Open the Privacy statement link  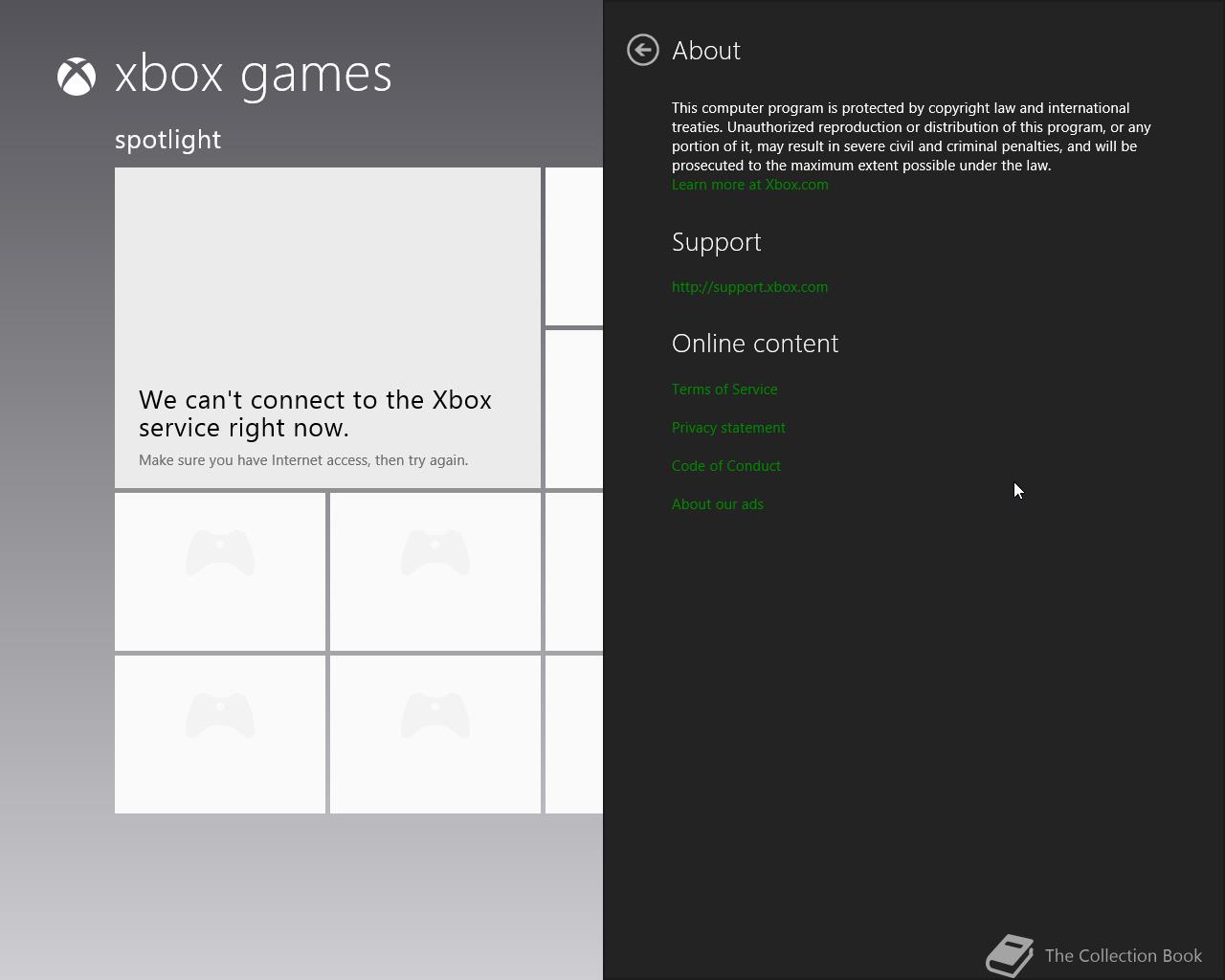728,428
